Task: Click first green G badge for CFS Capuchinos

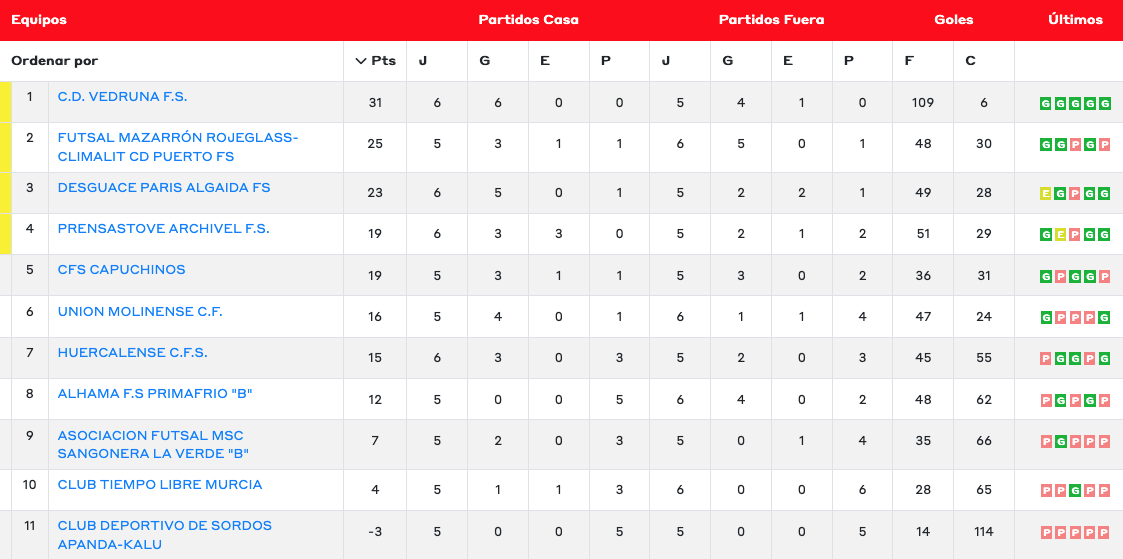Action: click(x=1046, y=276)
